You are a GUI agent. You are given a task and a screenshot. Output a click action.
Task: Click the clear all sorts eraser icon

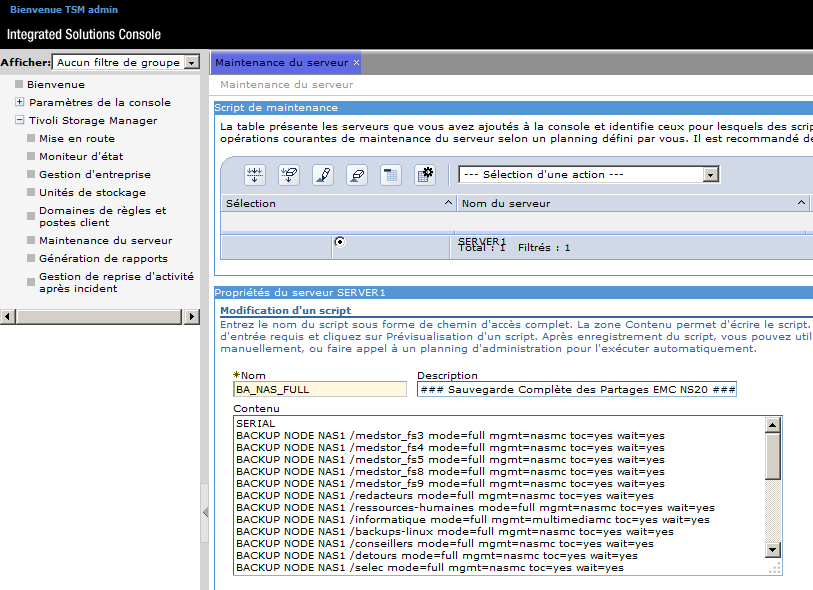[x=357, y=175]
